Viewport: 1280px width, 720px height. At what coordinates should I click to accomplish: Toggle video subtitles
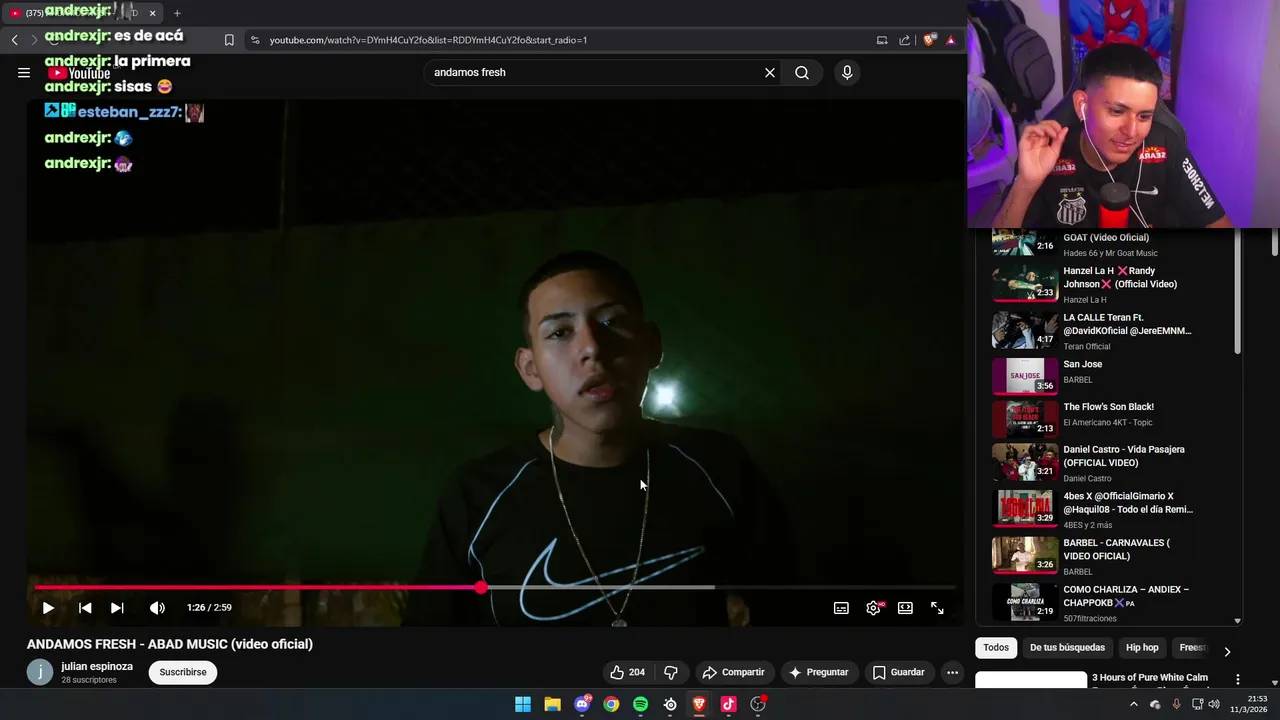coord(842,607)
